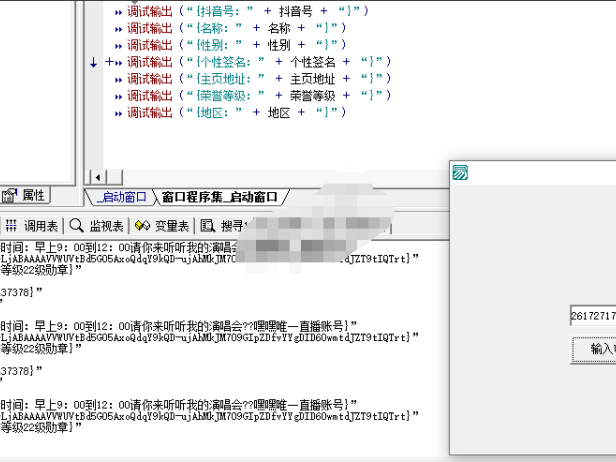Click the variable 荣誉等级 in the code
Screen dimensions: 616x462
click(313, 95)
